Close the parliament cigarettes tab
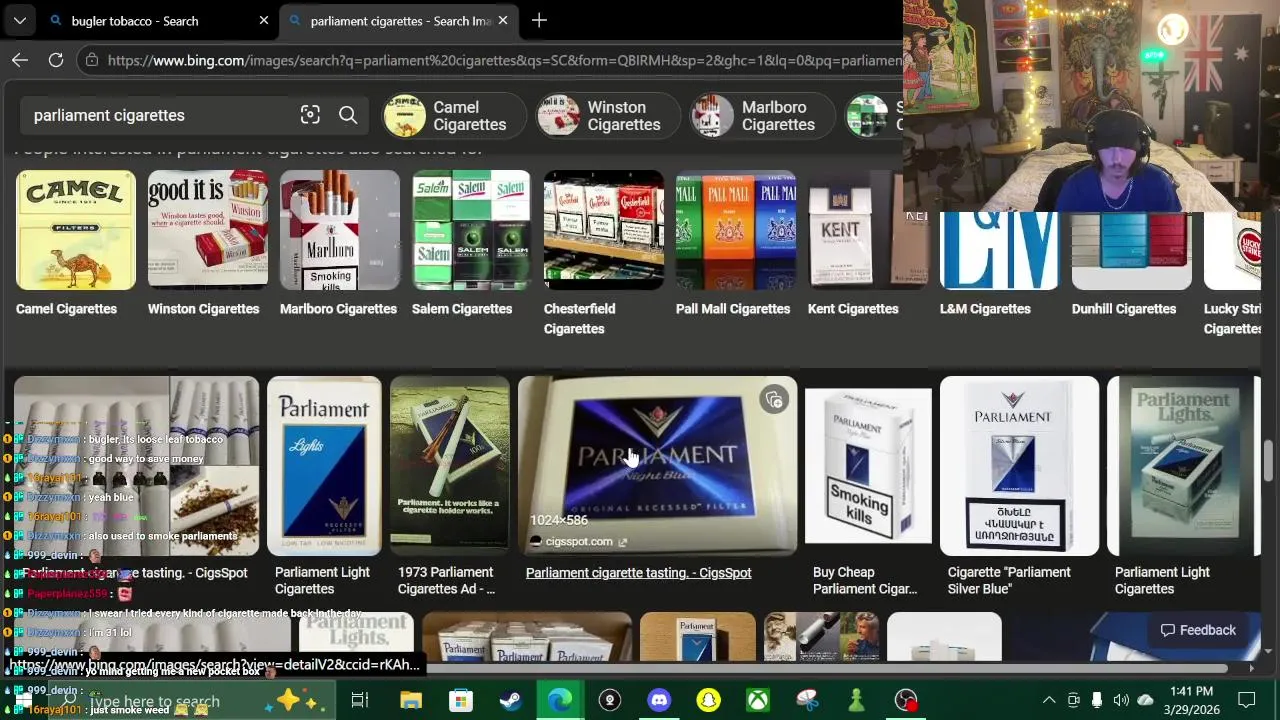 [x=503, y=20]
